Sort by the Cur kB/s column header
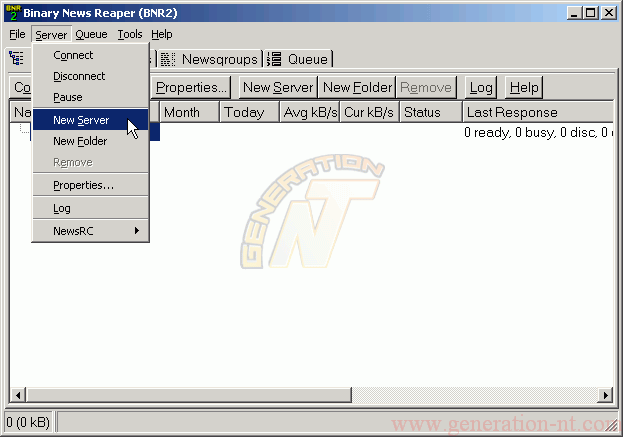The height and width of the screenshot is (437, 623). (x=370, y=112)
